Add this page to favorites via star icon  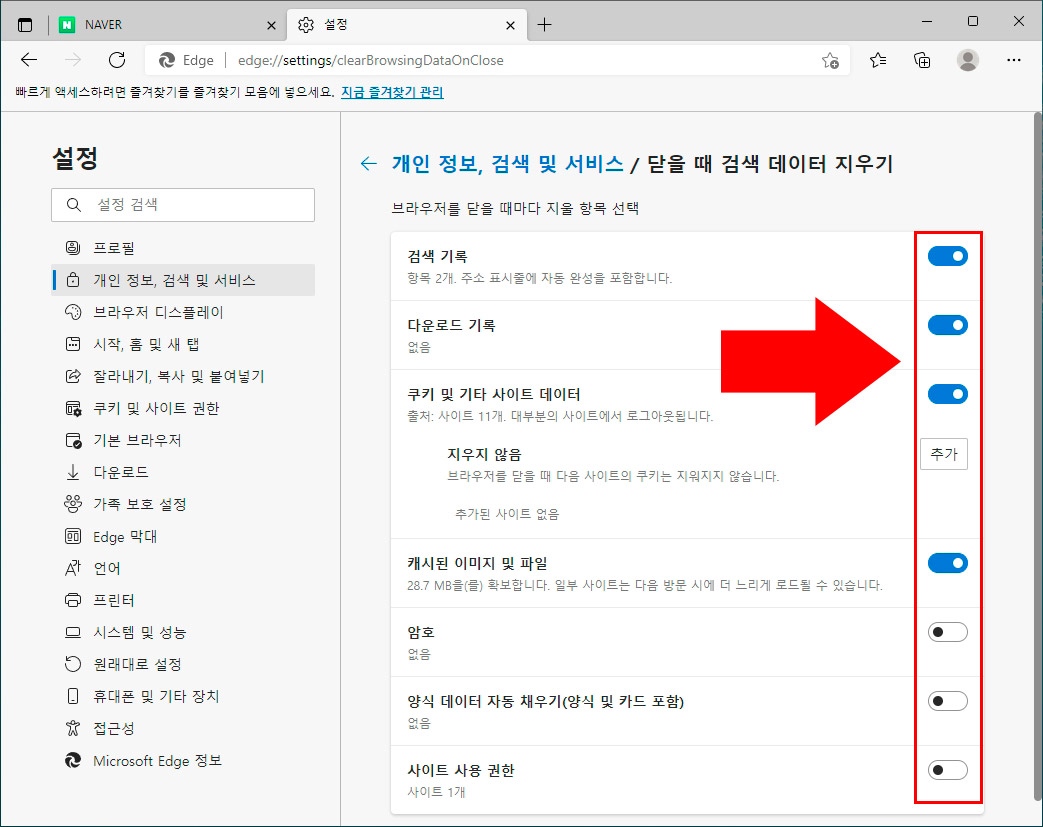(x=831, y=60)
